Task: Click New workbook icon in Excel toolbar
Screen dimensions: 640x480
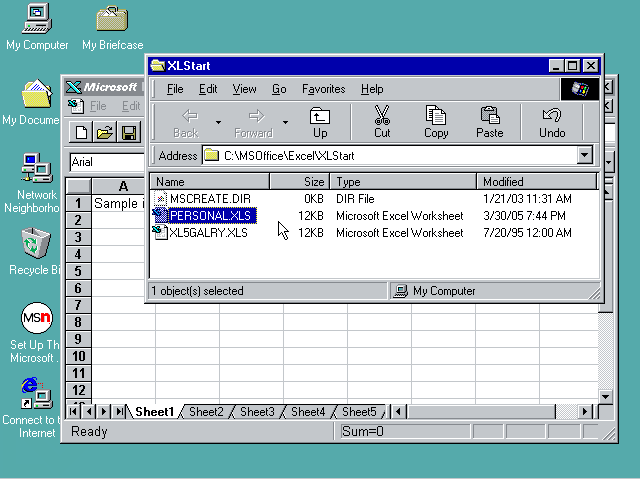Action: 81,133
